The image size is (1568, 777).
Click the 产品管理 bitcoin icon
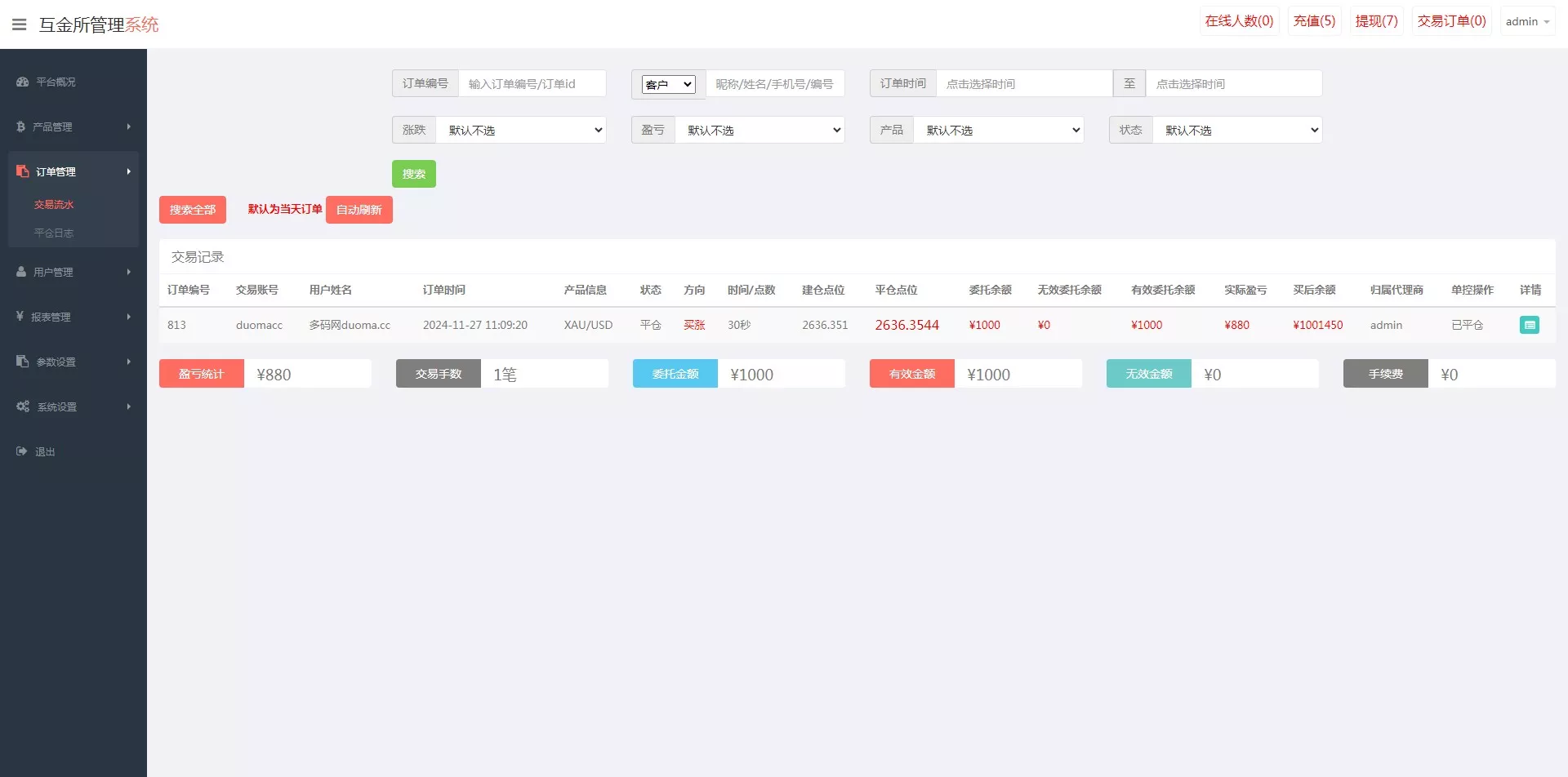(21, 127)
